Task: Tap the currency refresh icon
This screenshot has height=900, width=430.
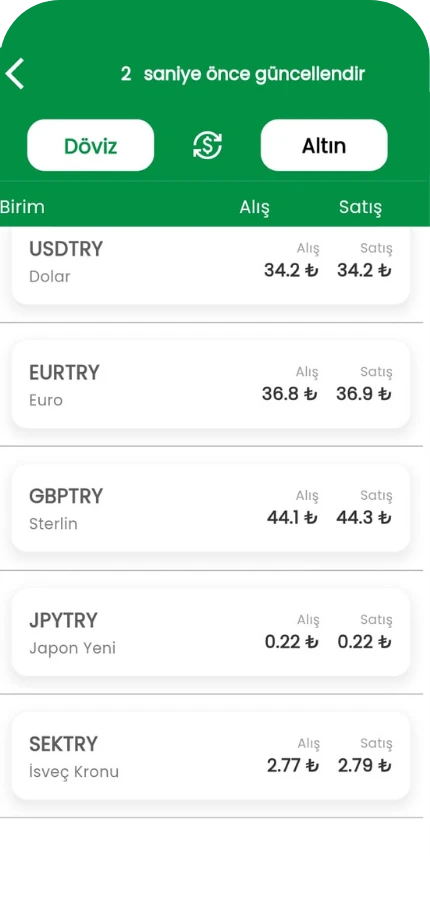Action: 207,145
